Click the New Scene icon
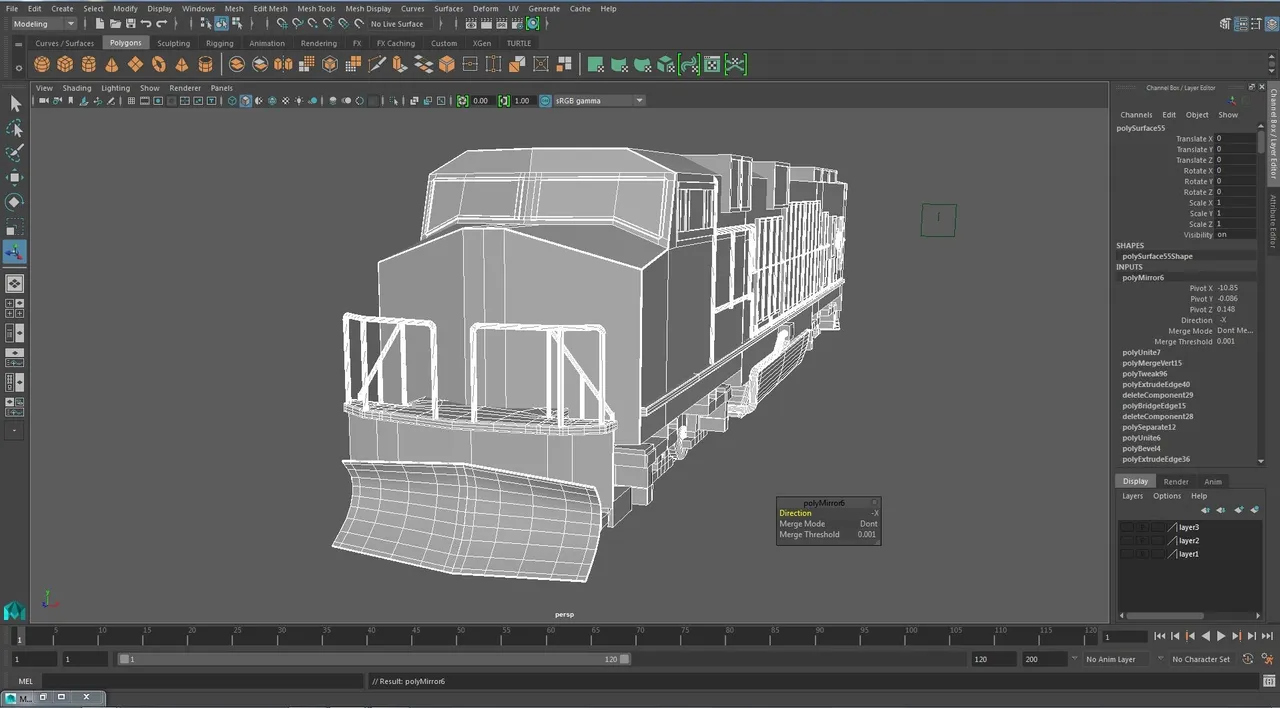Screen dimensions: 1280x708 100,23
